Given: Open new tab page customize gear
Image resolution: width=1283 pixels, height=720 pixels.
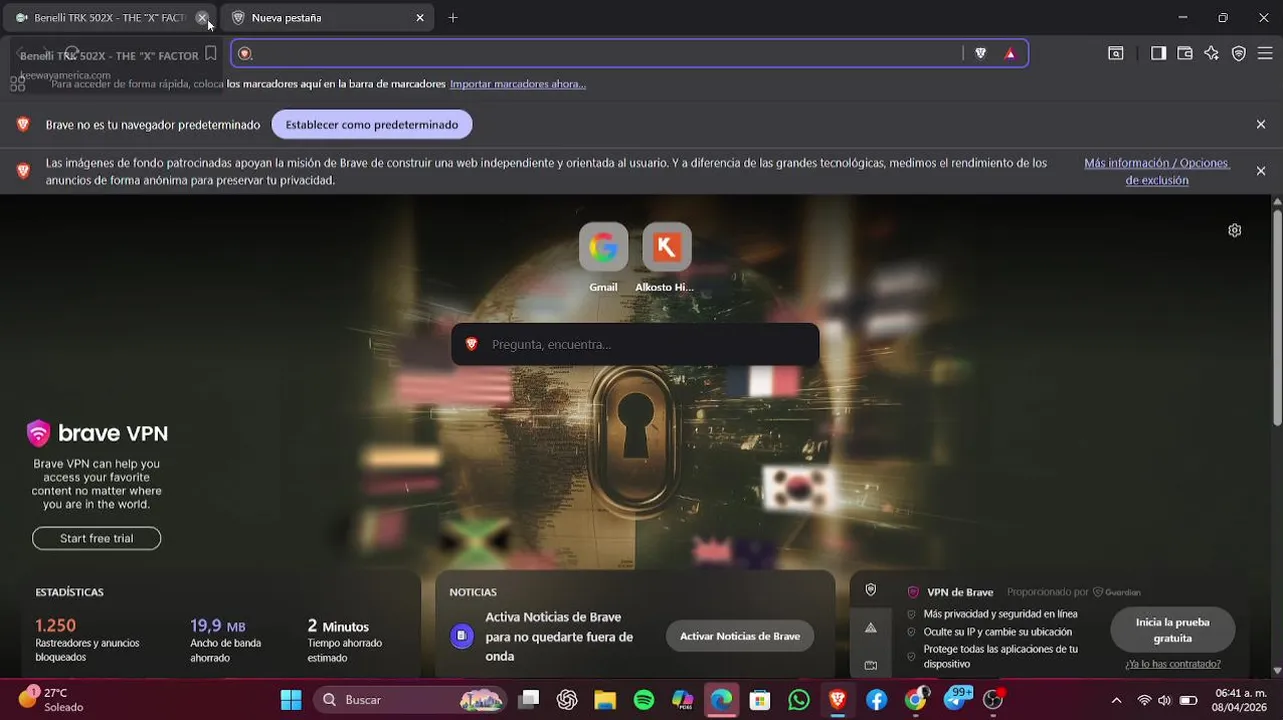Looking at the screenshot, I should [1235, 230].
